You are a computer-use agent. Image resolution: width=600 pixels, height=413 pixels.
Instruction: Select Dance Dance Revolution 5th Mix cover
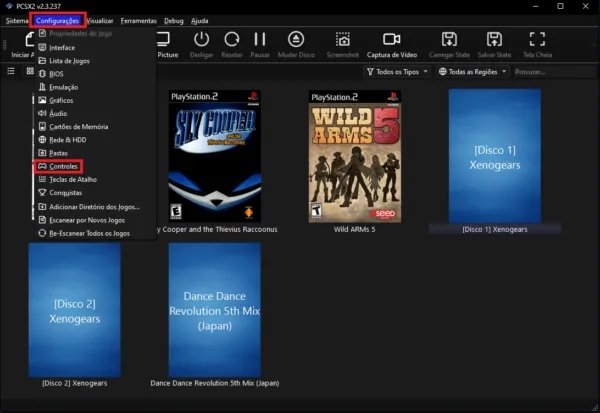click(x=215, y=310)
